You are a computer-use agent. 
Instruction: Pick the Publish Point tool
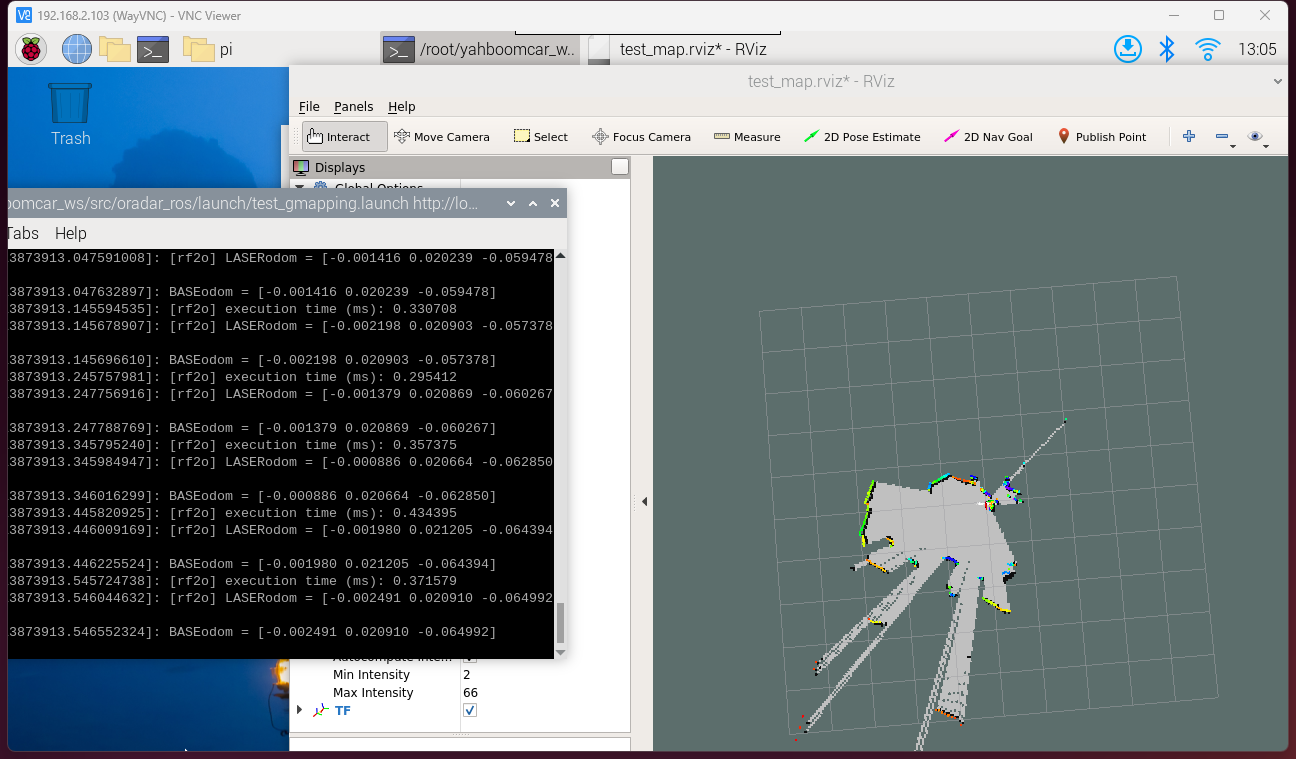tap(1101, 137)
